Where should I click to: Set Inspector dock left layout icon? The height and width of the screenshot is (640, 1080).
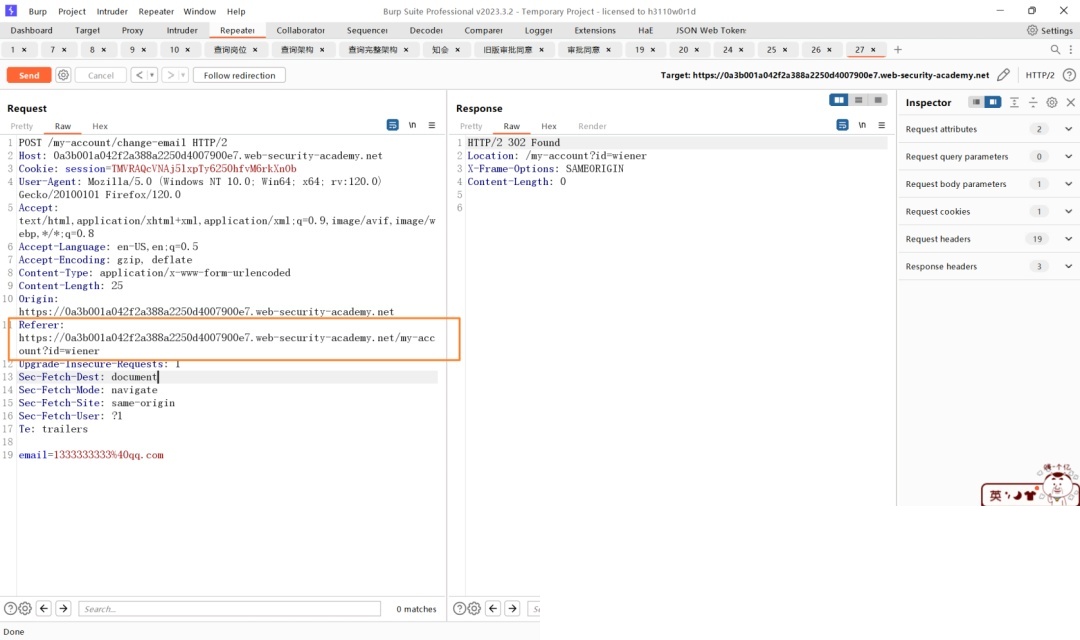[976, 102]
